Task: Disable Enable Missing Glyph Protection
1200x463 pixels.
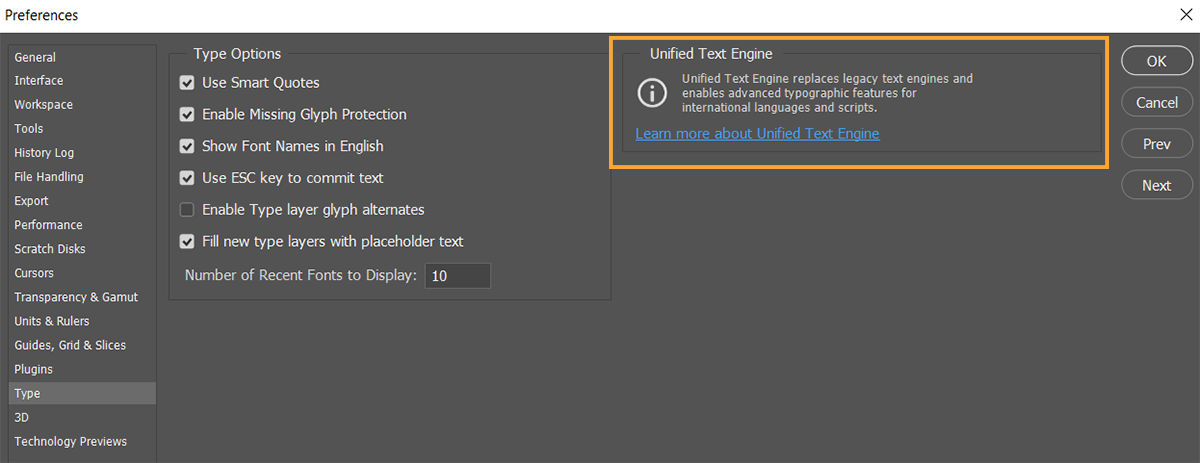Action: (x=187, y=115)
